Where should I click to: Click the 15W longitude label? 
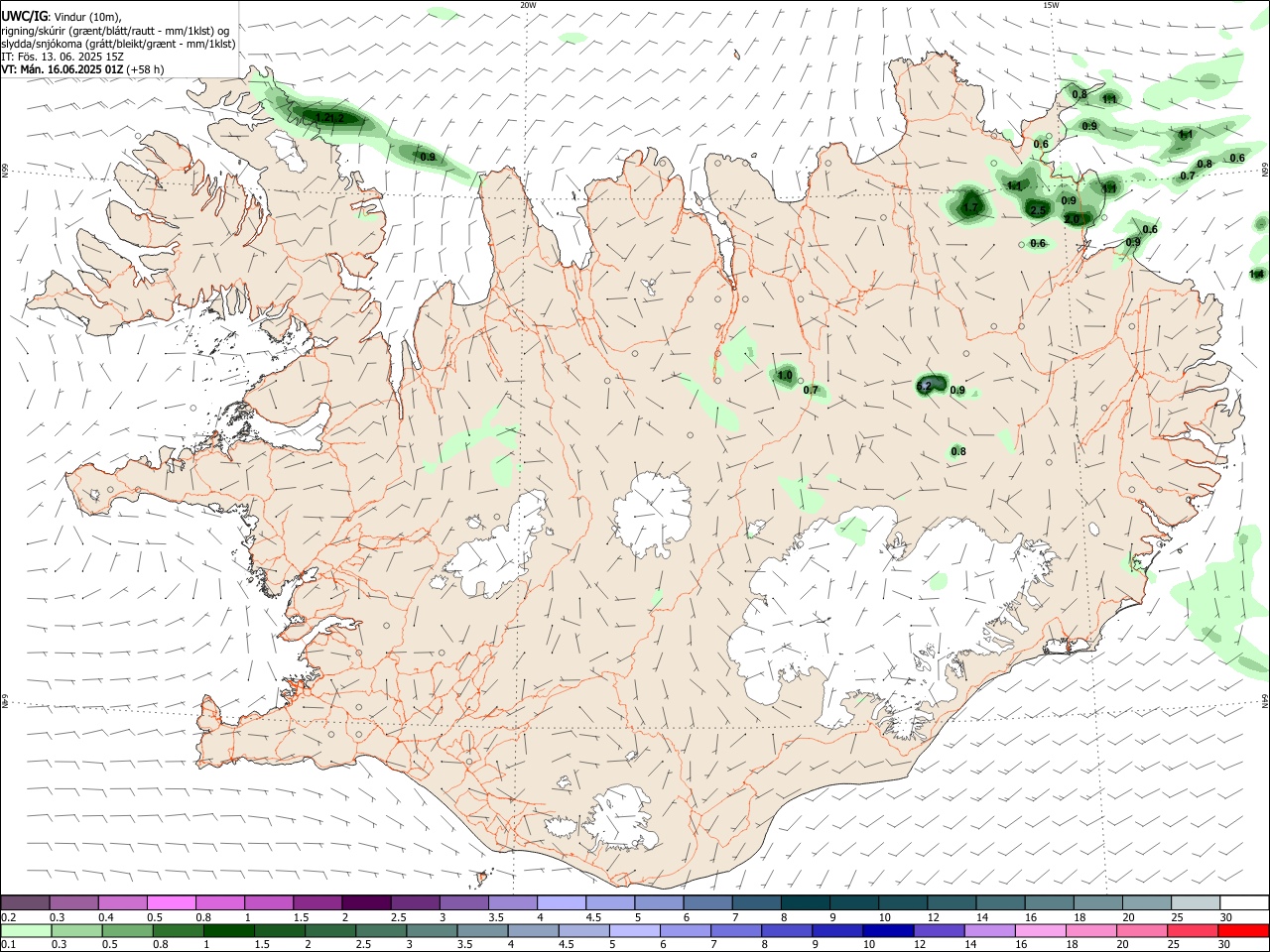pyautogui.click(x=1051, y=5)
